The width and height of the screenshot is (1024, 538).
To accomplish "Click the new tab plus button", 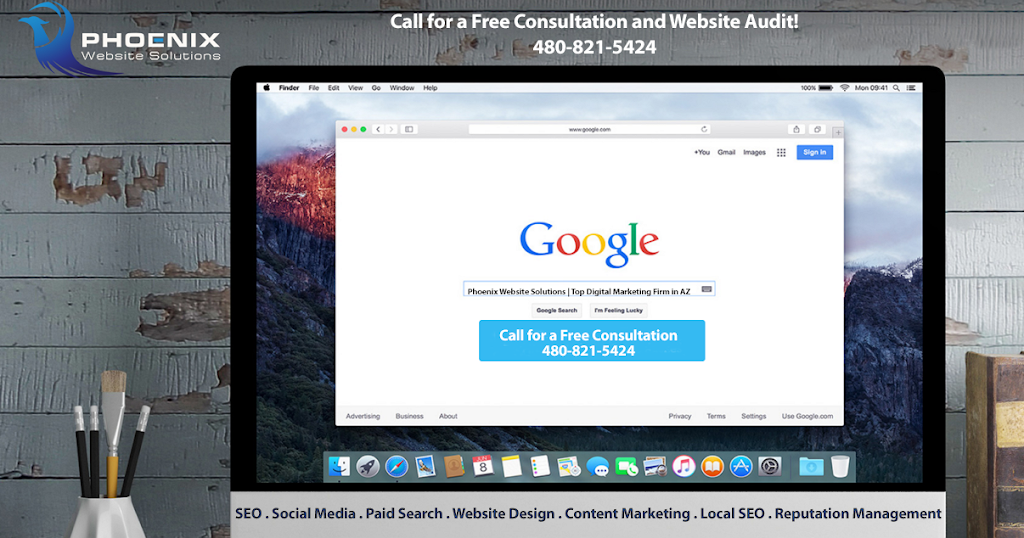I will (838, 133).
